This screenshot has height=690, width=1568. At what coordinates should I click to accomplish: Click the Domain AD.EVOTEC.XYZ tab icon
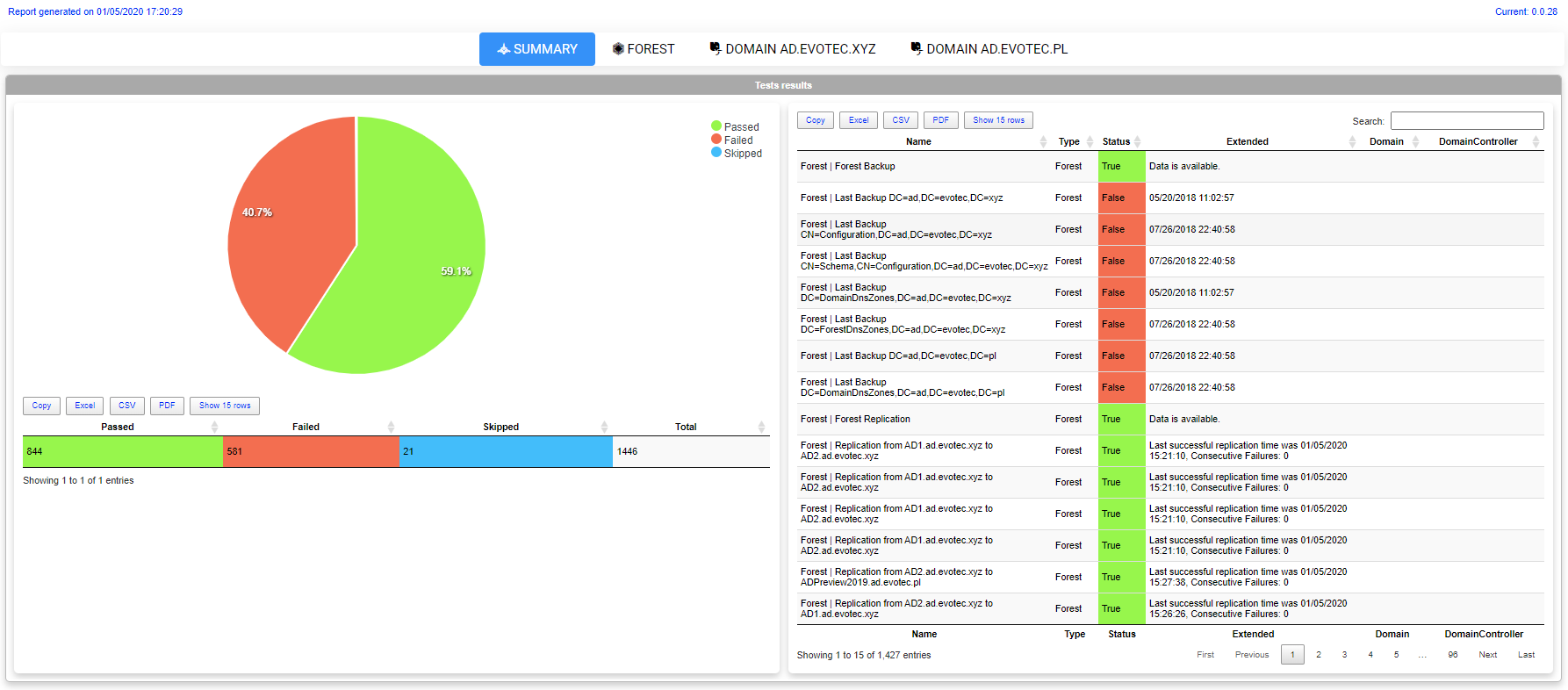[x=716, y=48]
